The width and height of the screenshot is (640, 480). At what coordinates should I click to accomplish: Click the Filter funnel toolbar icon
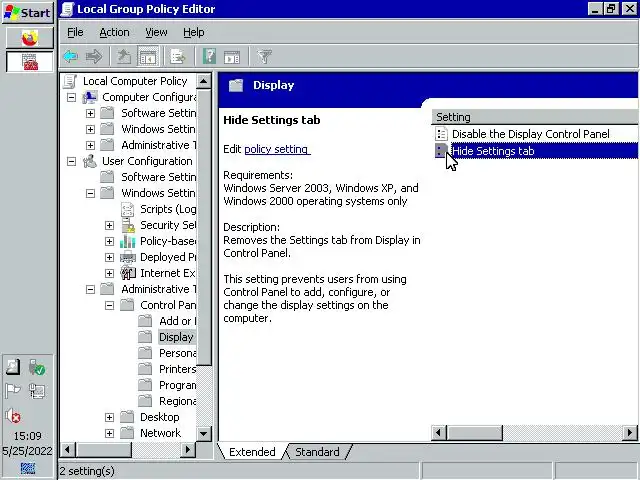click(264, 56)
